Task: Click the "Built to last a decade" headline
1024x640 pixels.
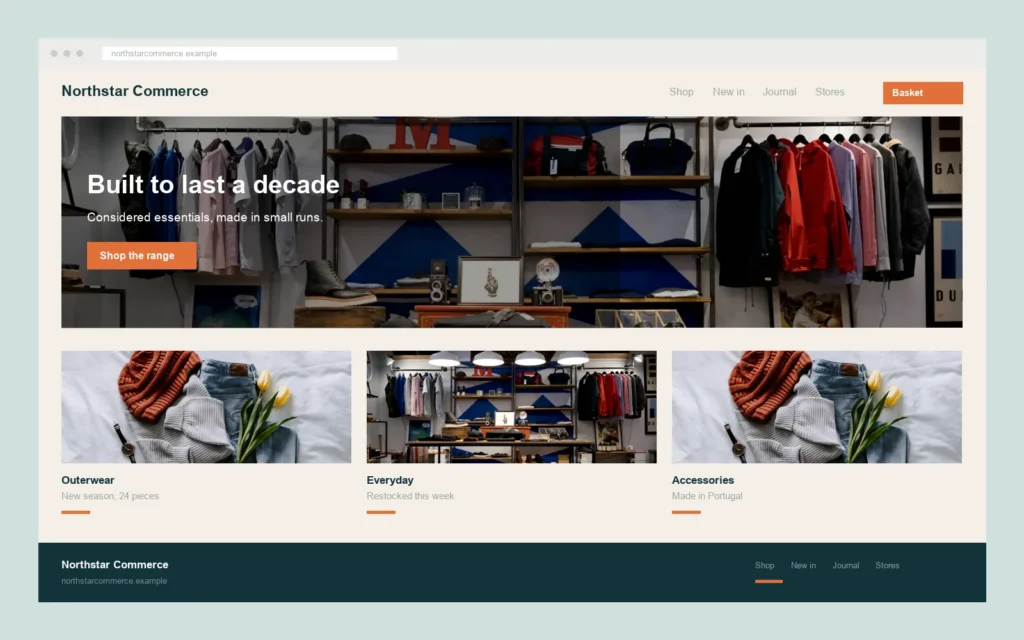Action: click(214, 185)
